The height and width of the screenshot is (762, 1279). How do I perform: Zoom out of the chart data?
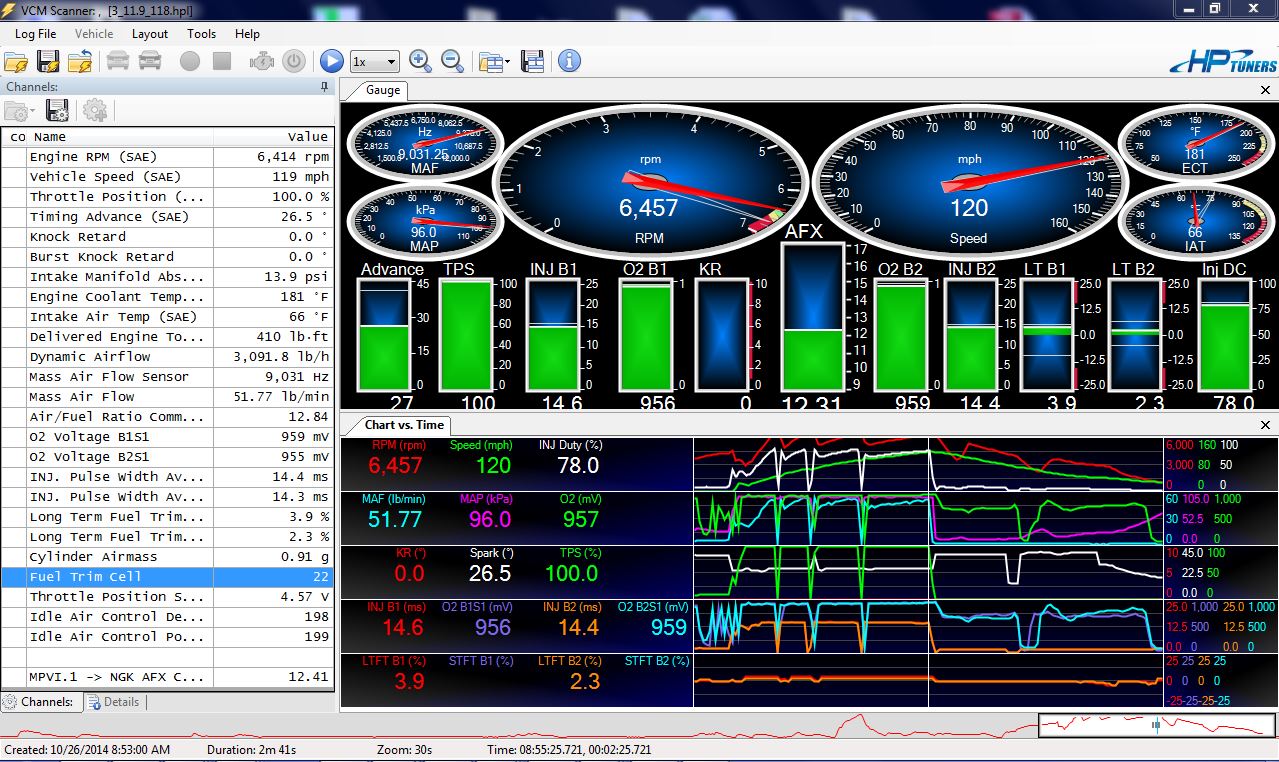coord(451,61)
